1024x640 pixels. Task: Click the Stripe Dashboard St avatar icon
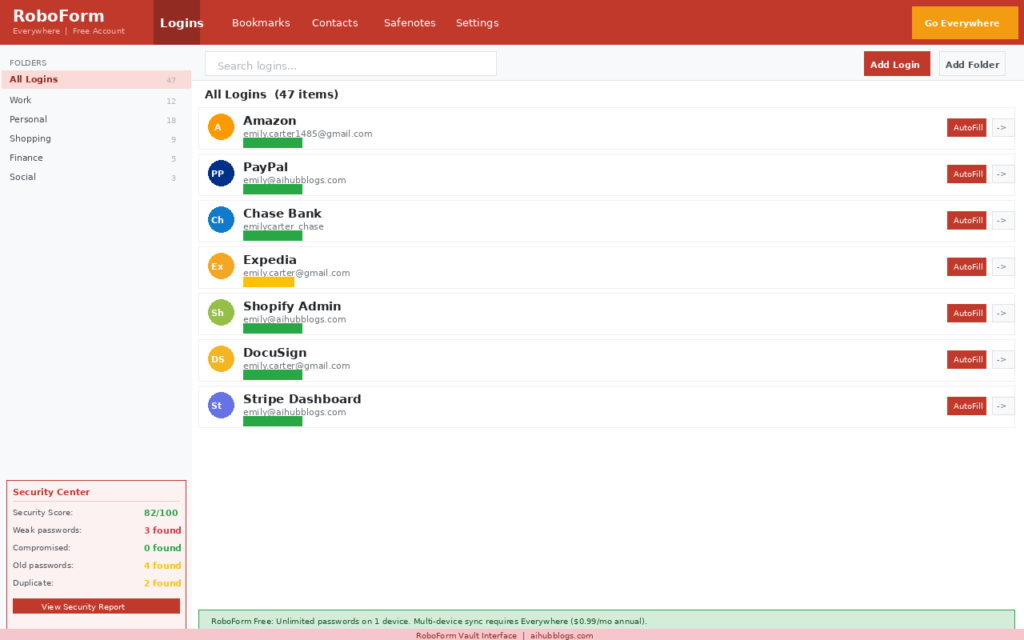pos(221,405)
